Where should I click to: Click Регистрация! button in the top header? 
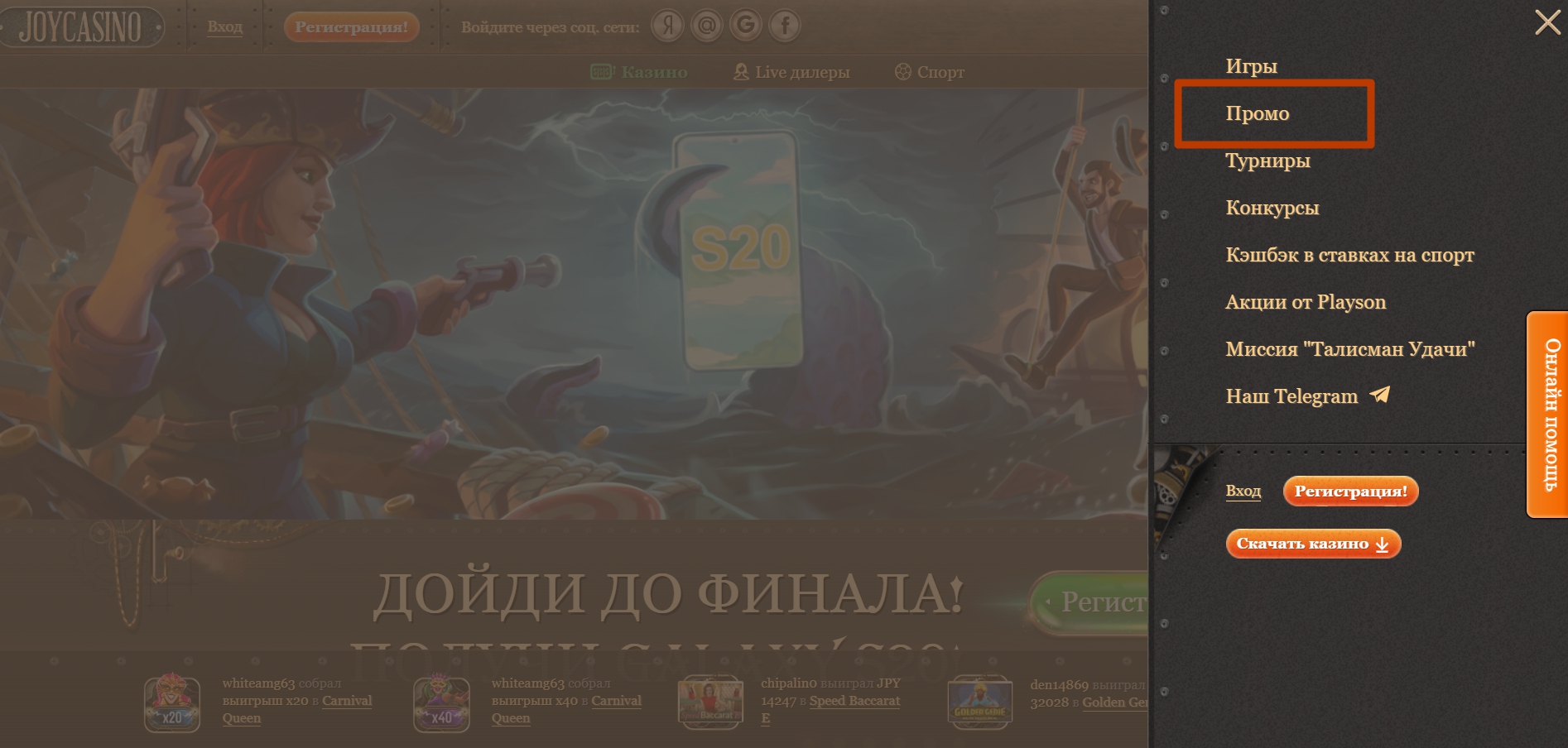(x=351, y=26)
